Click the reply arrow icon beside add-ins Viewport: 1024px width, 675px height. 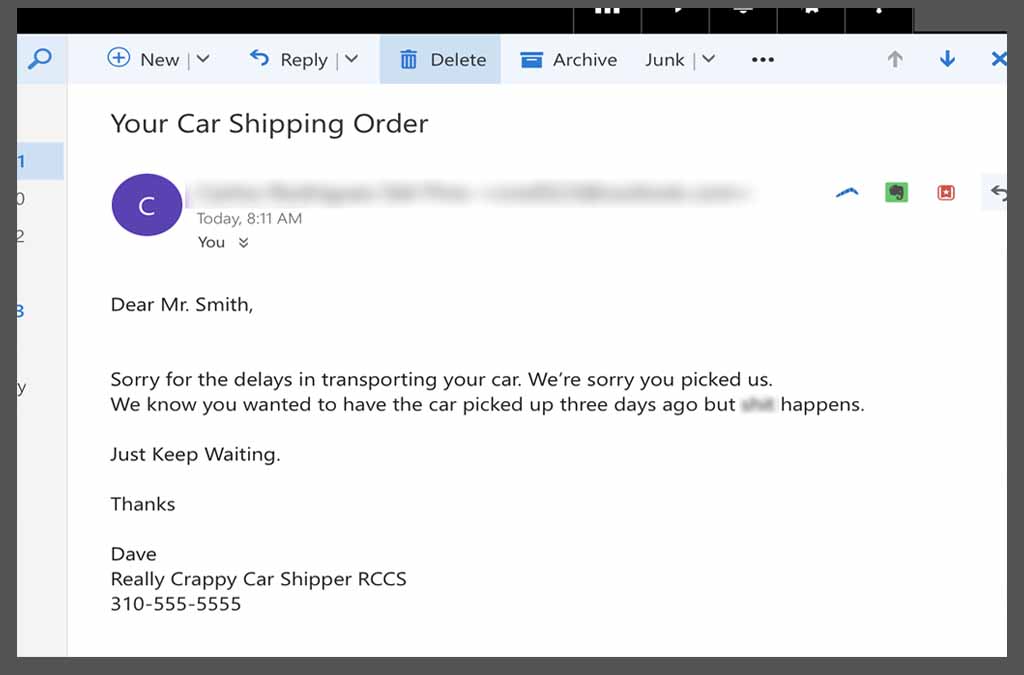pos(998,192)
